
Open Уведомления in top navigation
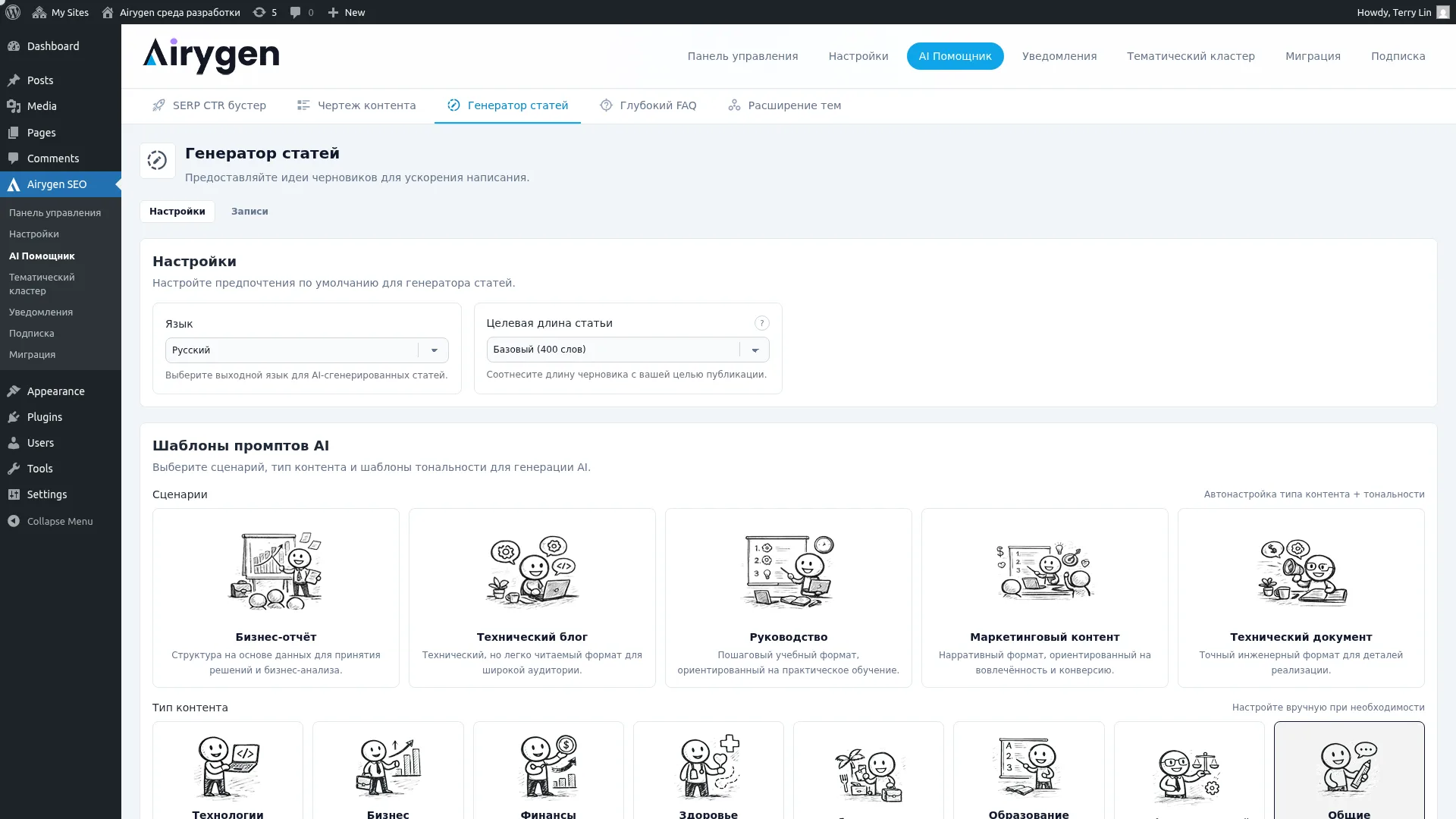click(1059, 56)
